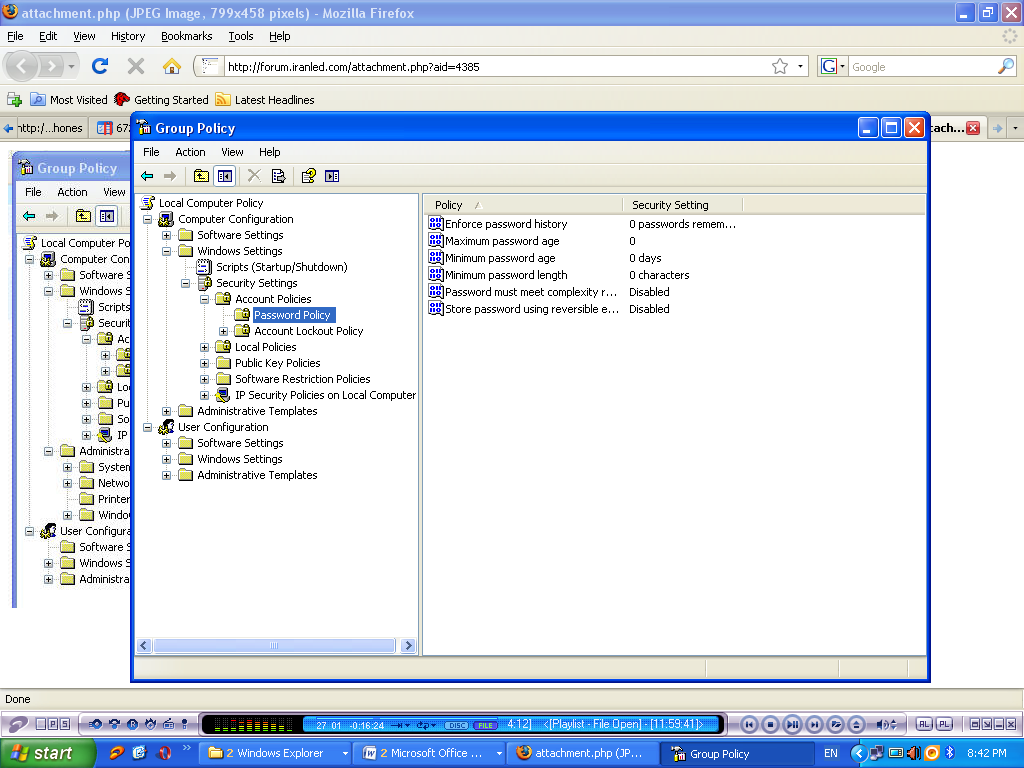Open Firefox Bookmarks menu
The height and width of the screenshot is (768, 1024).
pos(187,37)
